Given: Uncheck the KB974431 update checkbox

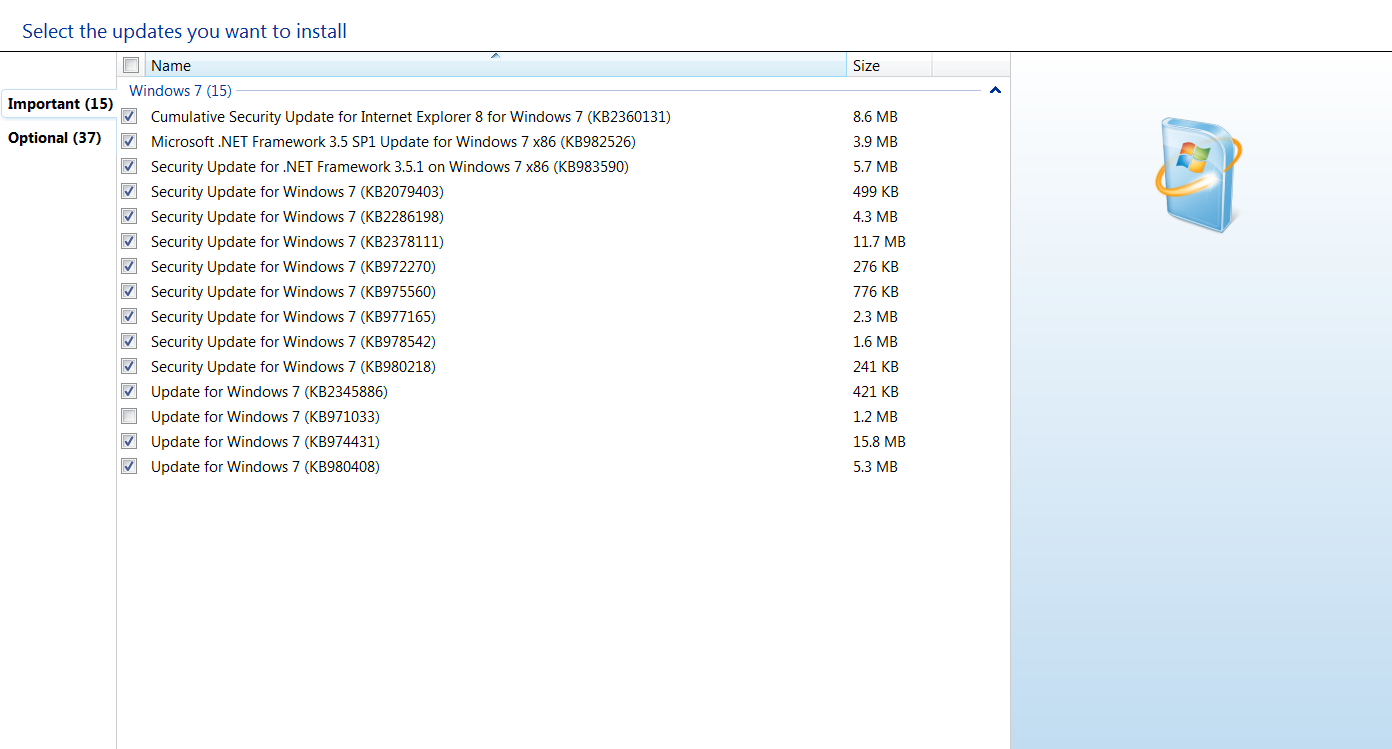Looking at the screenshot, I should tap(129, 441).
